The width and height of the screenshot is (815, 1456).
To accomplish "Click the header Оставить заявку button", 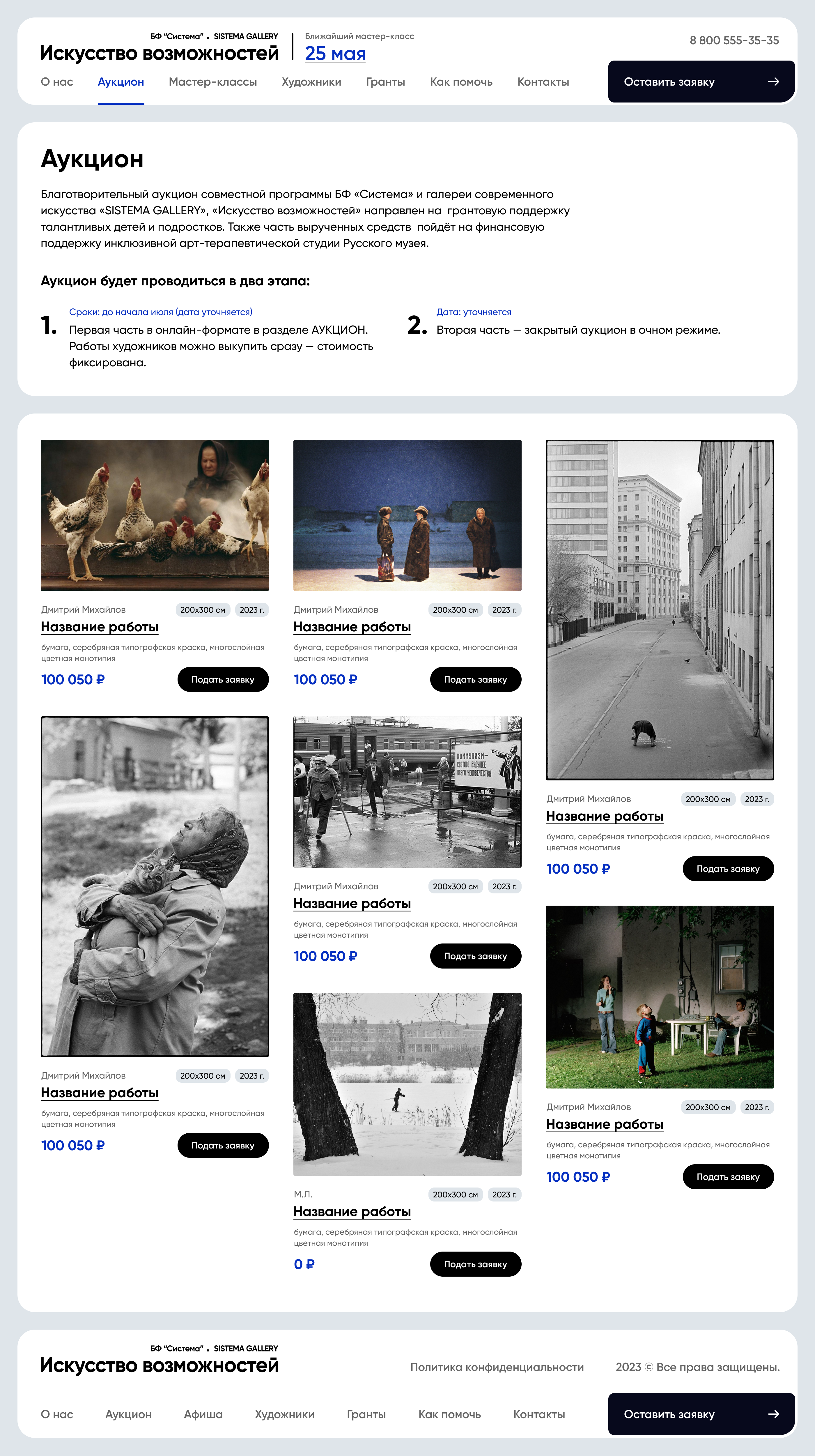I will tap(701, 82).
